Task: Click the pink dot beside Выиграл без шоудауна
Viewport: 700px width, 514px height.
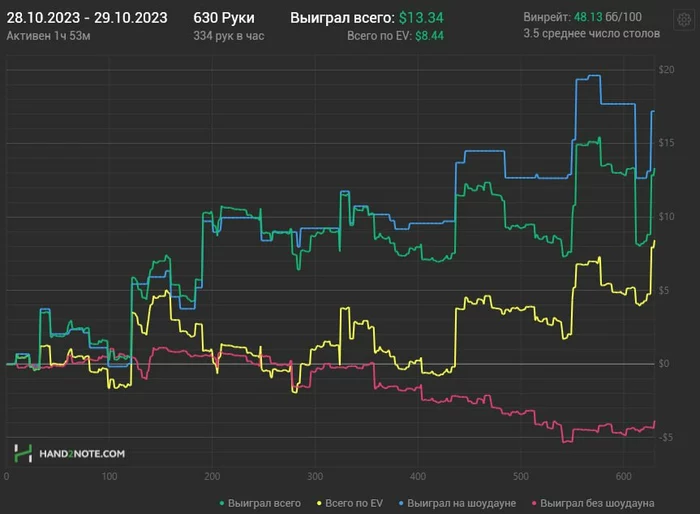Action: click(x=535, y=503)
